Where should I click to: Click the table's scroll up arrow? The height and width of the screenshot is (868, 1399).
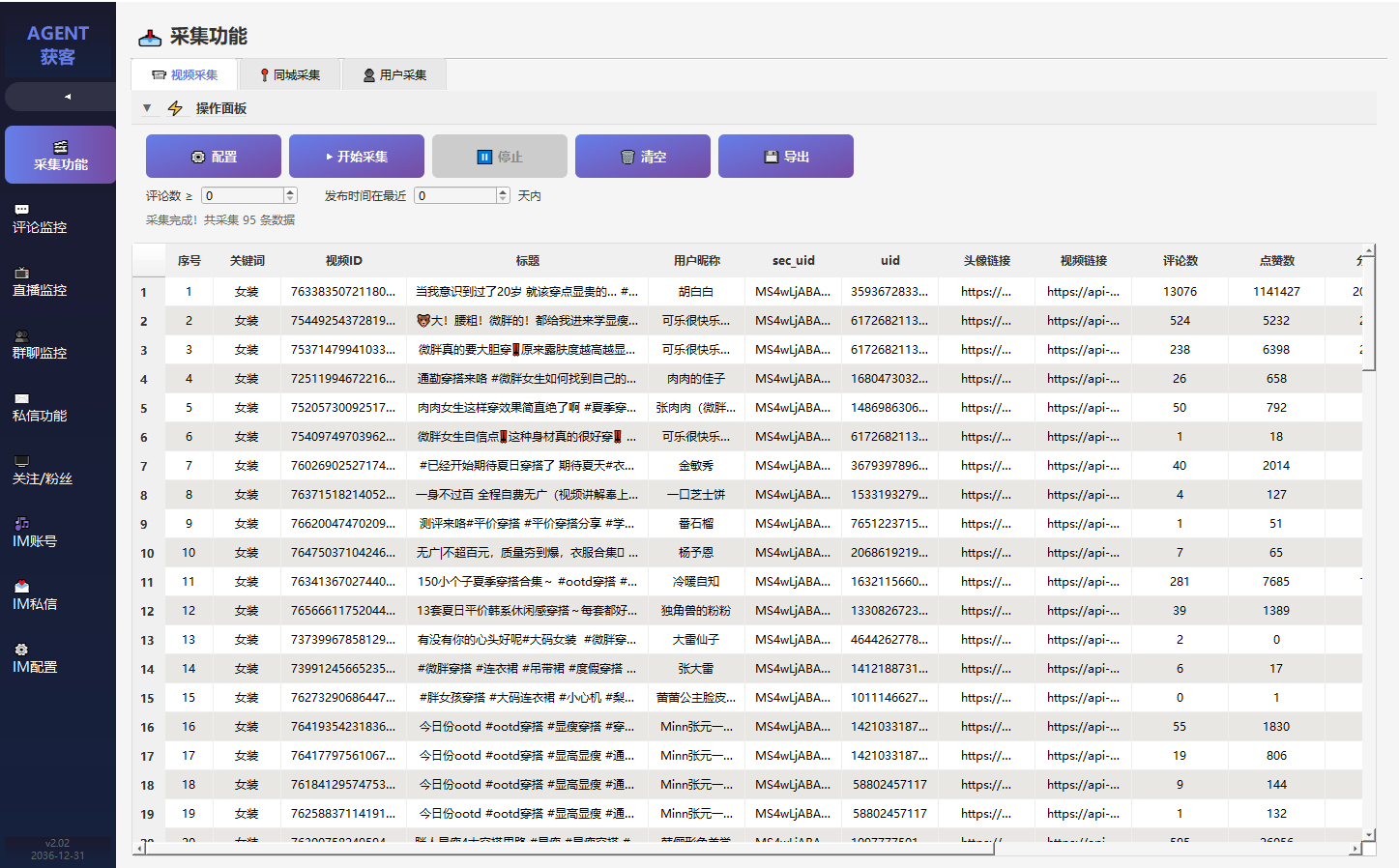click(1369, 250)
